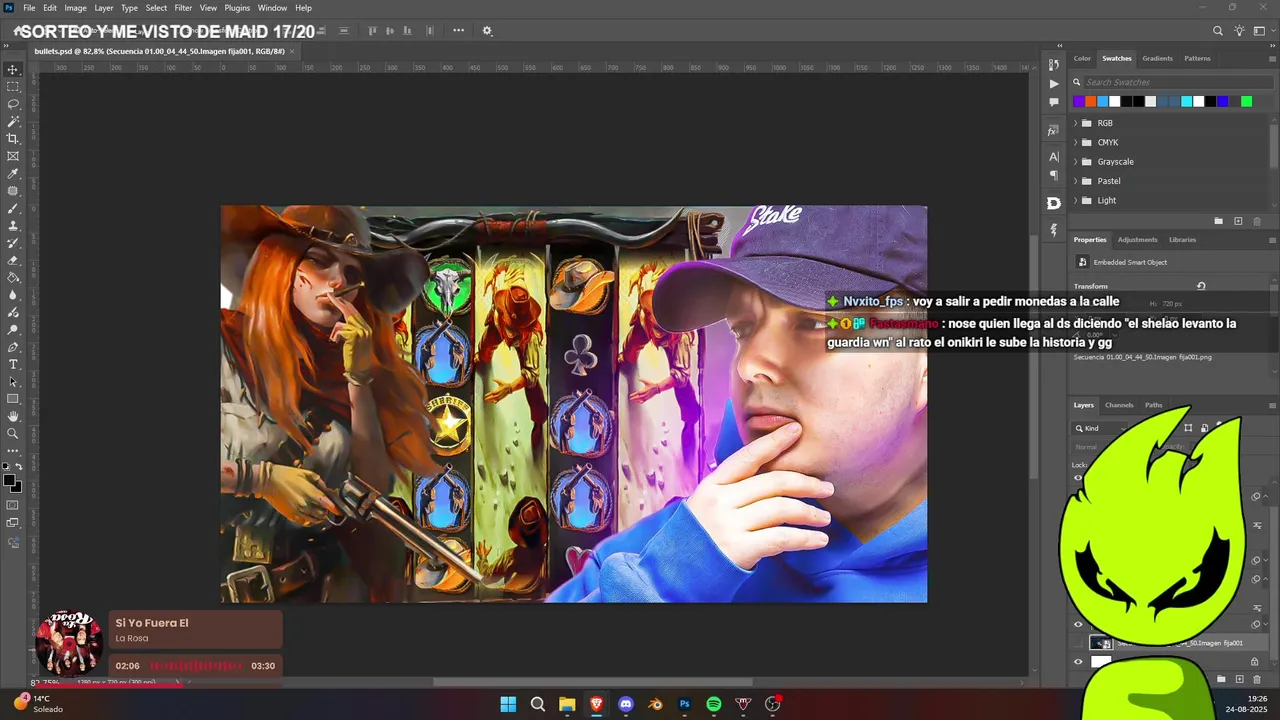Toggle visibility of the bottom white layer
The width and height of the screenshot is (1280, 720).
1078,662
